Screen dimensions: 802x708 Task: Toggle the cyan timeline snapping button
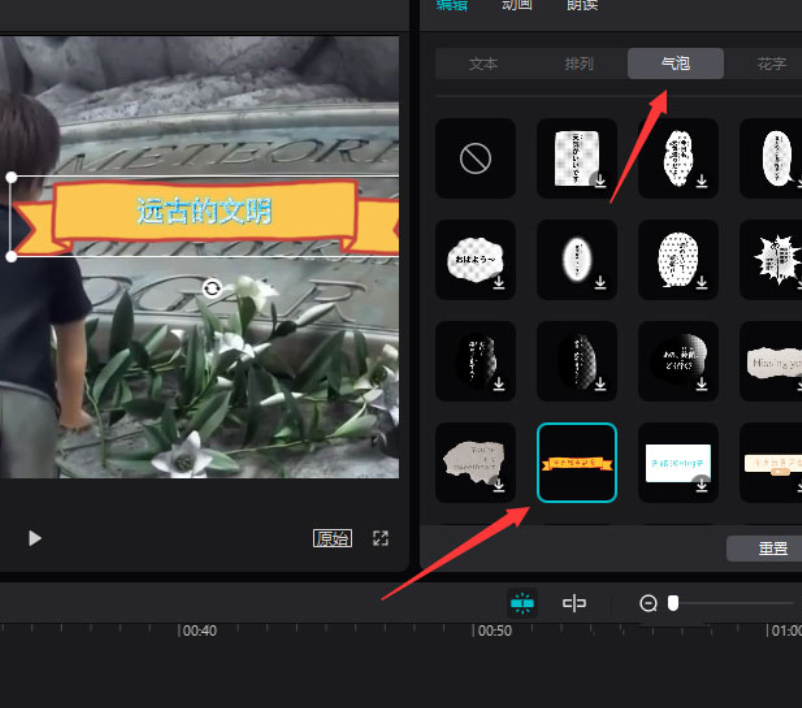click(x=522, y=603)
